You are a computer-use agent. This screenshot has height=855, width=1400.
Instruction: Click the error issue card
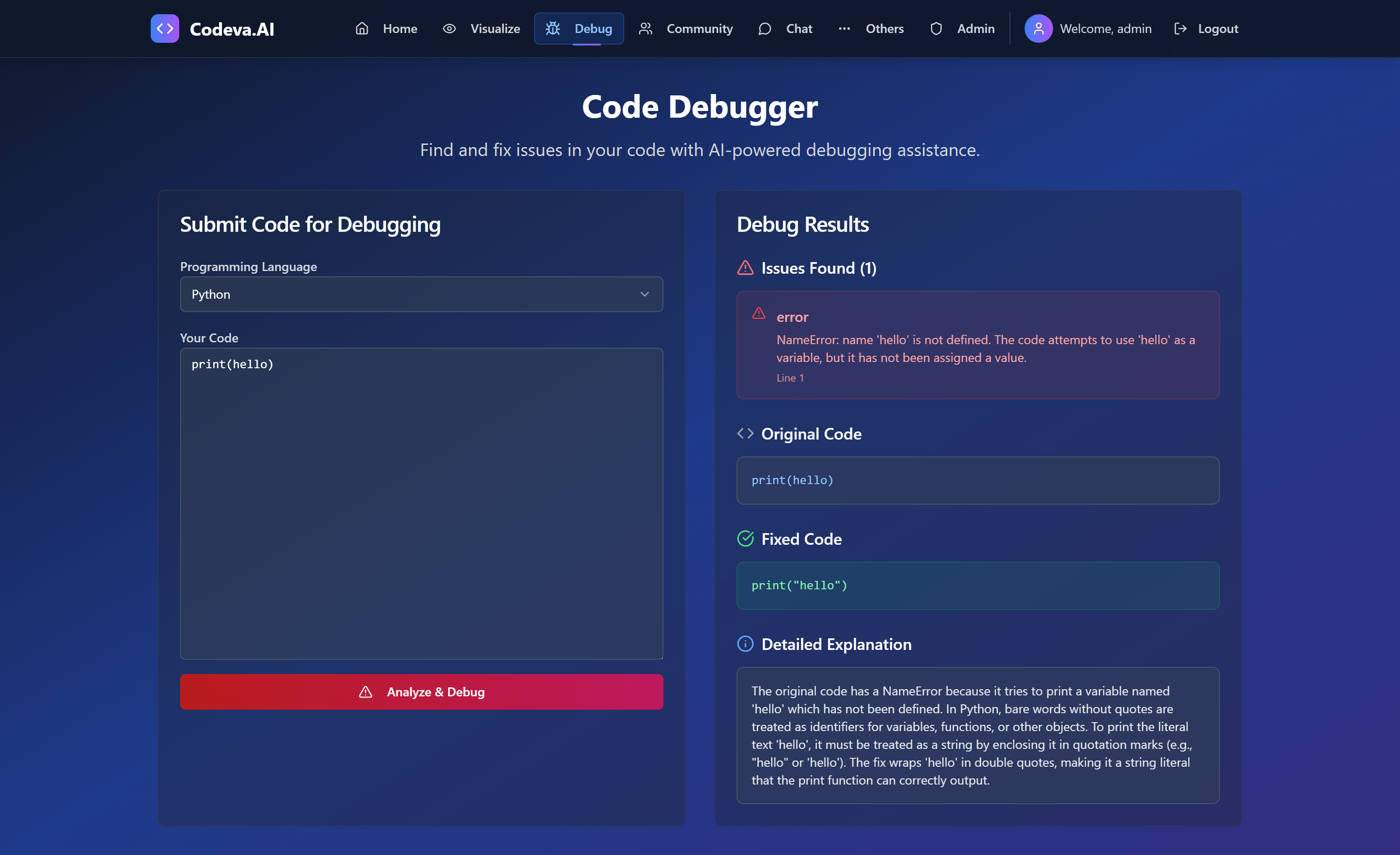pos(977,345)
